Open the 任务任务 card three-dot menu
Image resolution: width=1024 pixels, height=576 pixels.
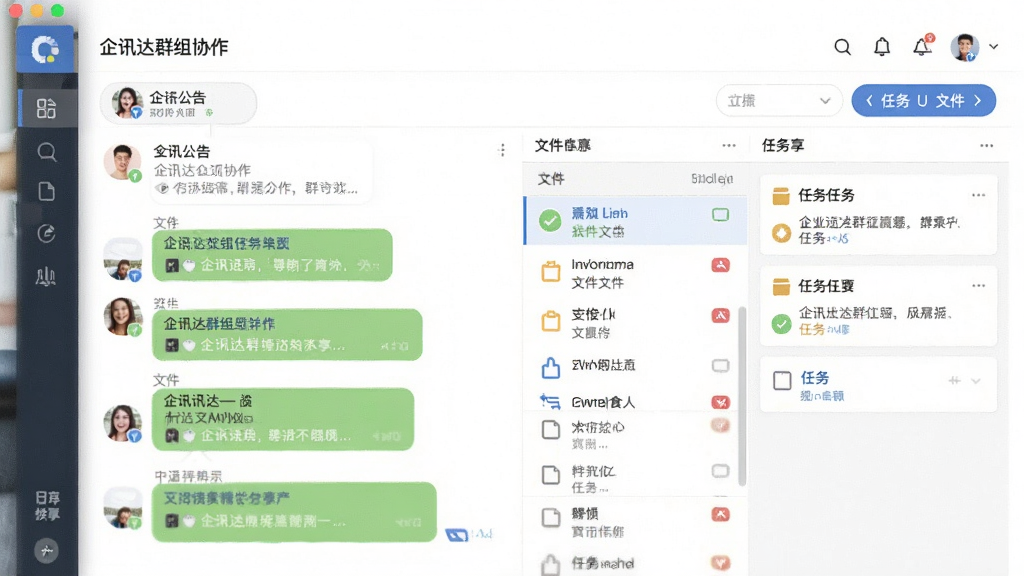tap(978, 195)
